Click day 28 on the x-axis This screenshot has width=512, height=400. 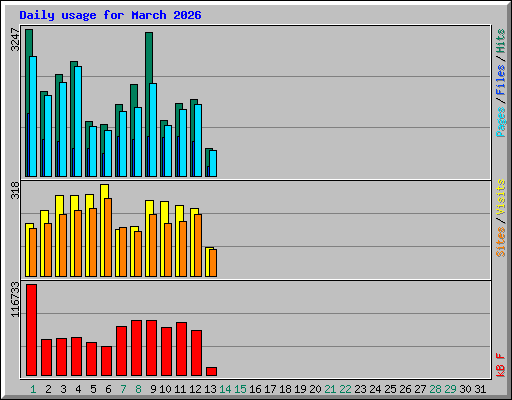pyautogui.click(x=435, y=389)
